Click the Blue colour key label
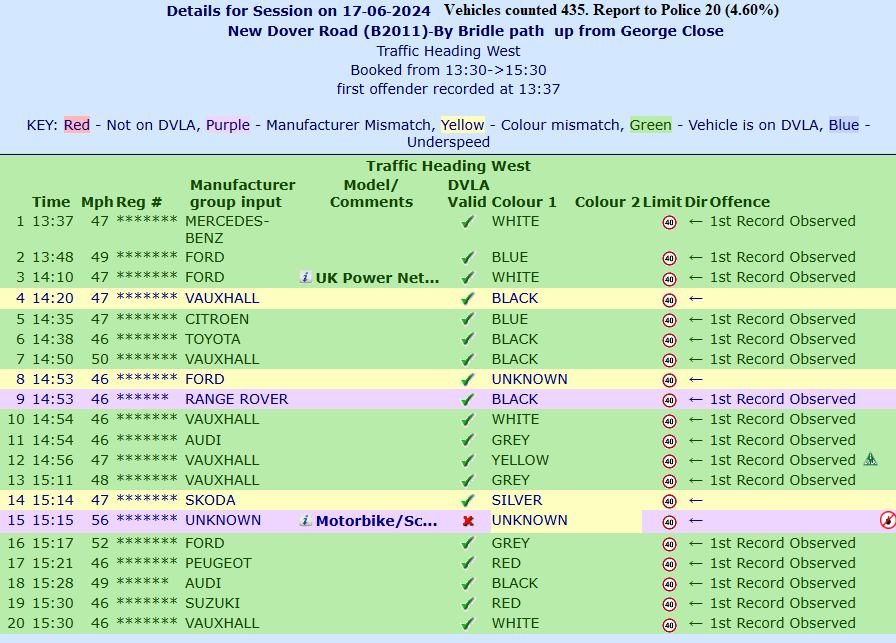 point(843,125)
